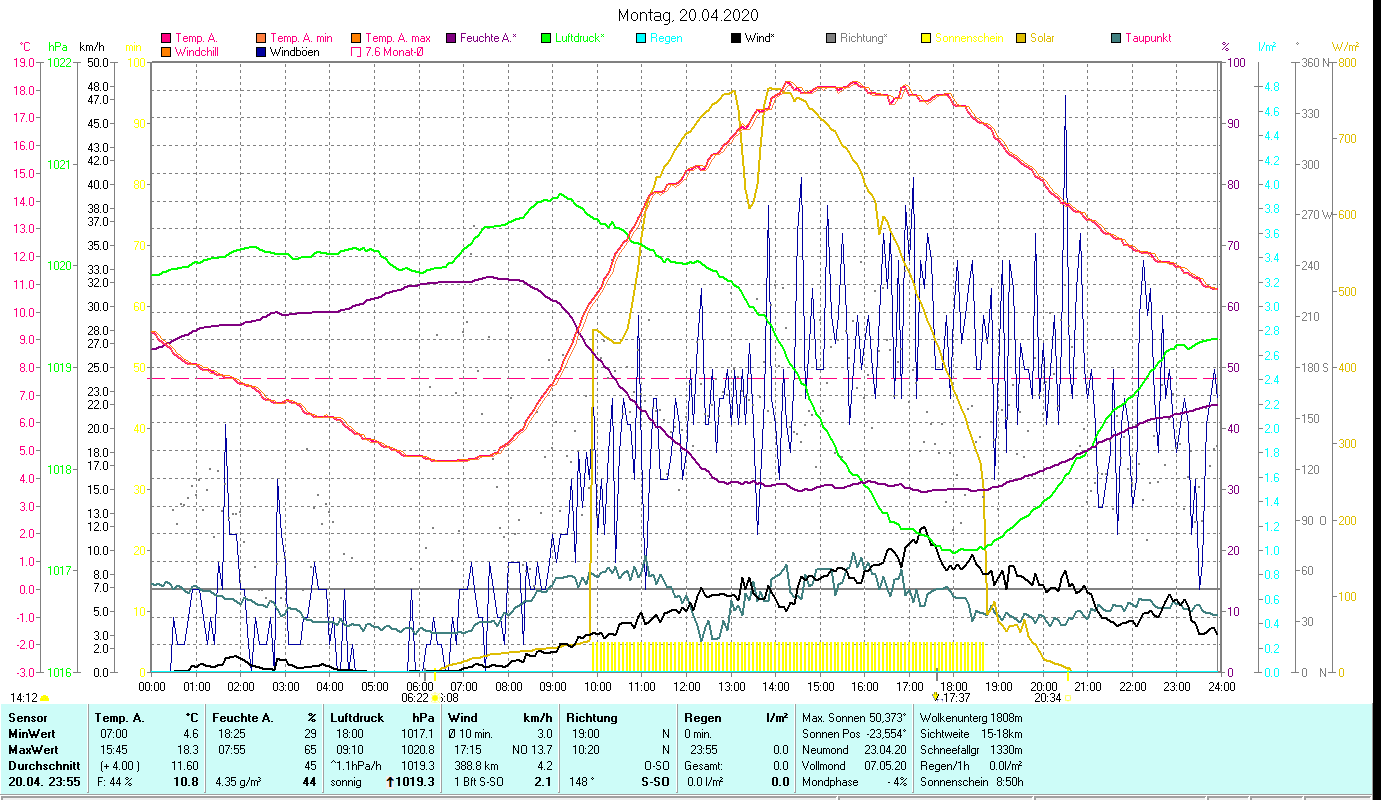Click the orange Windchill legend square
This screenshot has height=800, width=1381.
(x=166, y=52)
